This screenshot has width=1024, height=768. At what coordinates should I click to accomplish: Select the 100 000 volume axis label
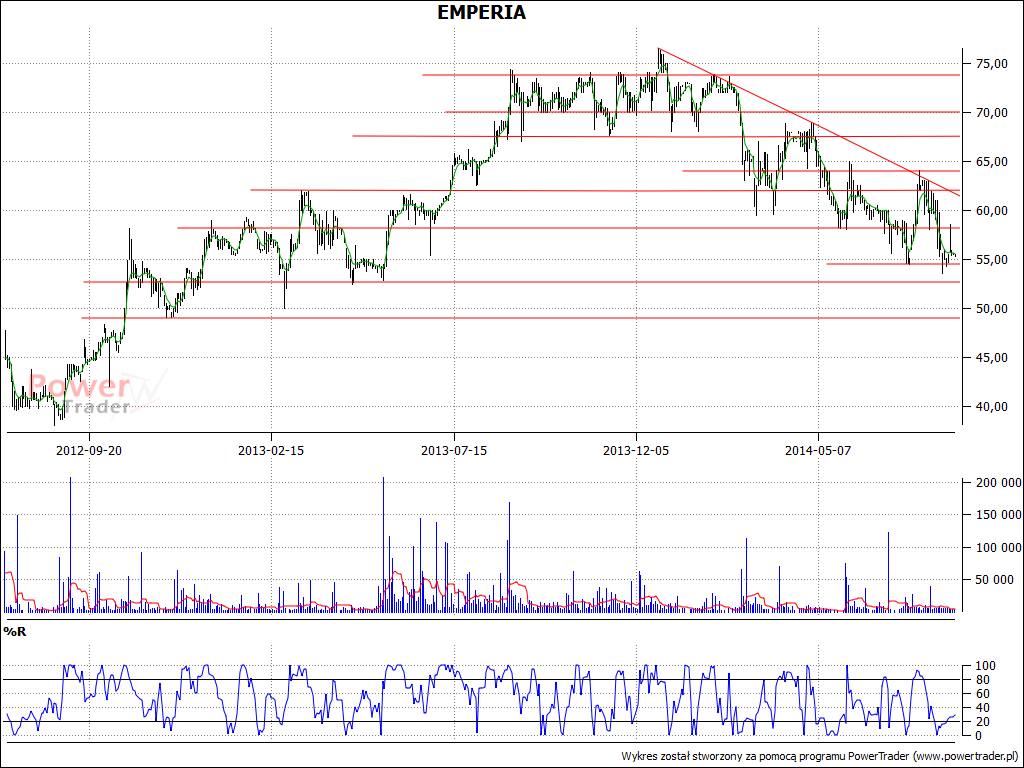pos(999,548)
